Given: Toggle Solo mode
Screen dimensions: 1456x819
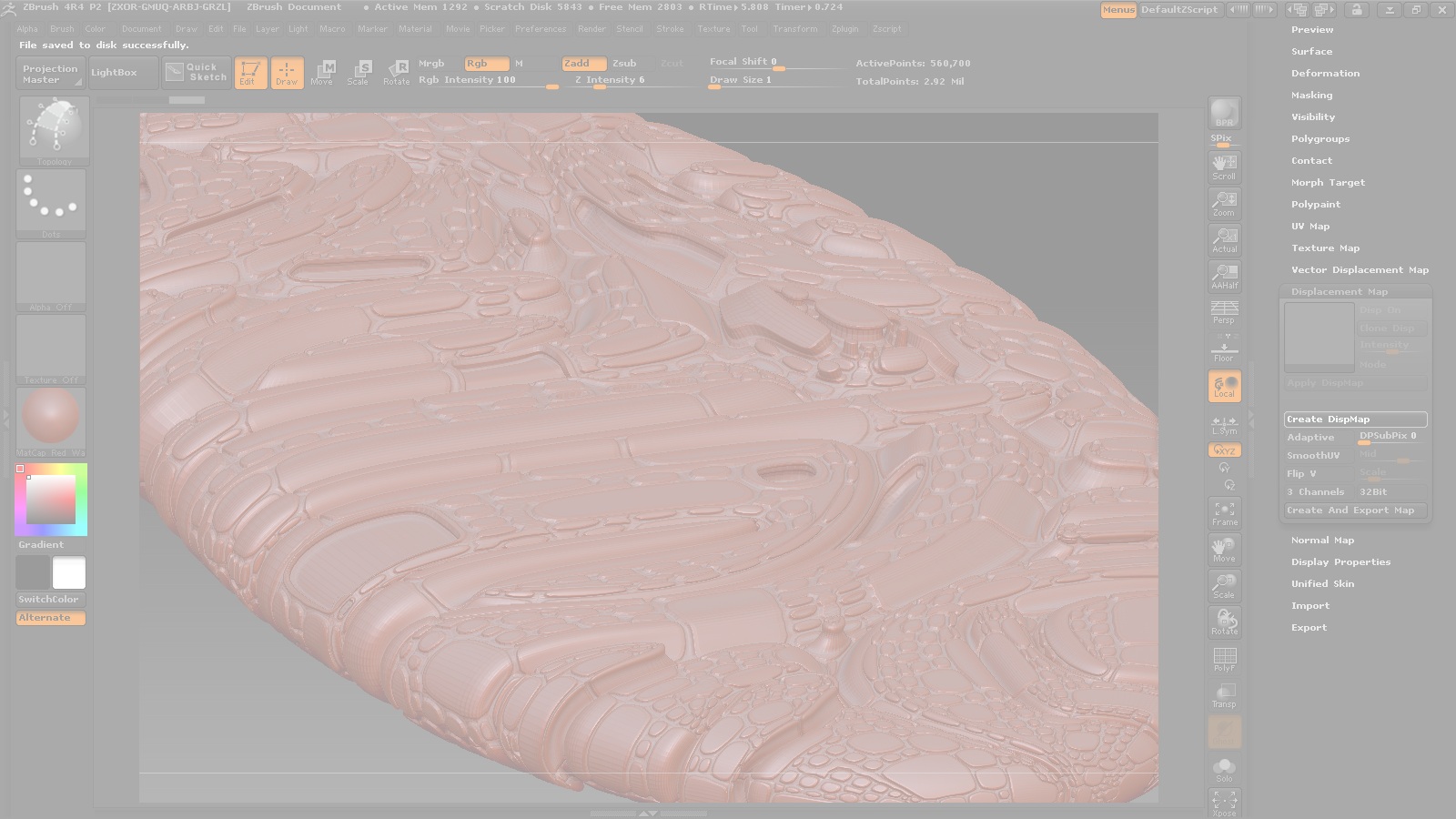Looking at the screenshot, I should coord(1225,770).
